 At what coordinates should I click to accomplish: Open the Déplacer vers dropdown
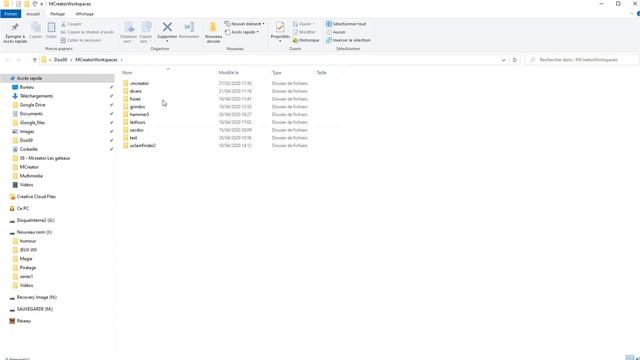[129, 39]
